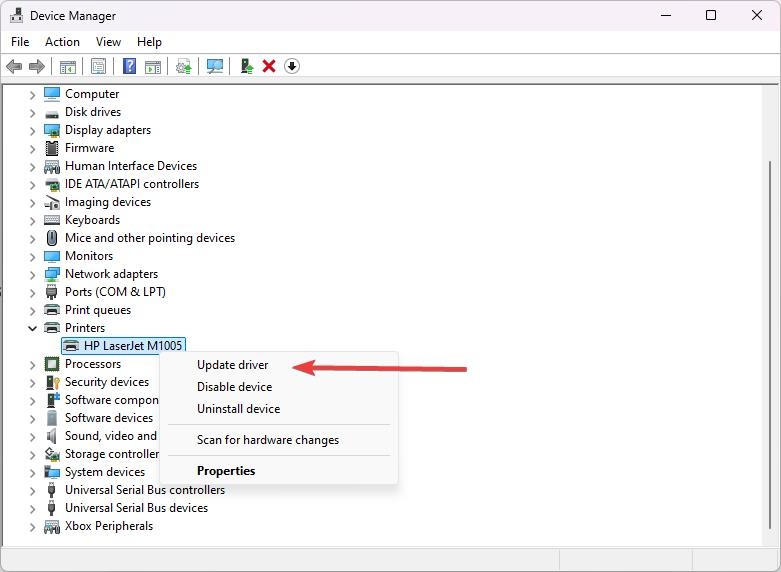Maximize the Device Manager window

(711, 15)
